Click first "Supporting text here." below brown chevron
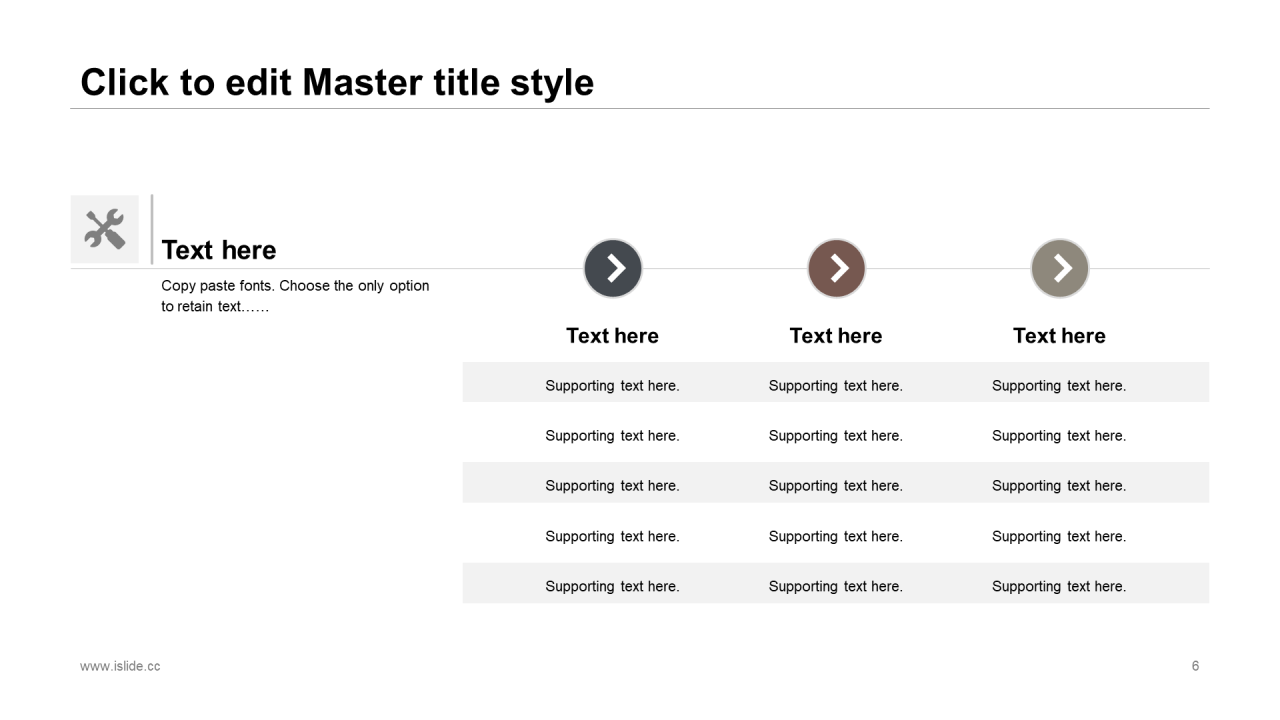Screen dimensions: 1280x720 [836, 386]
